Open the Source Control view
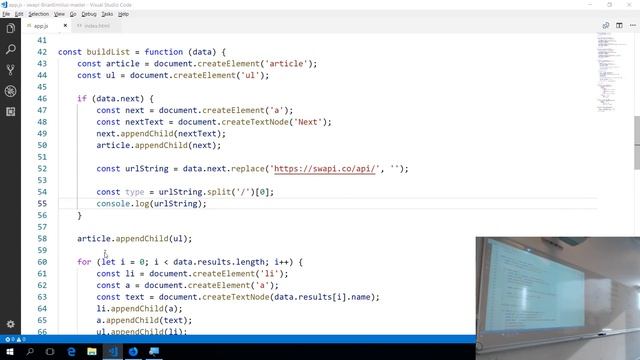This screenshot has width=640, height=360. click(x=11, y=70)
